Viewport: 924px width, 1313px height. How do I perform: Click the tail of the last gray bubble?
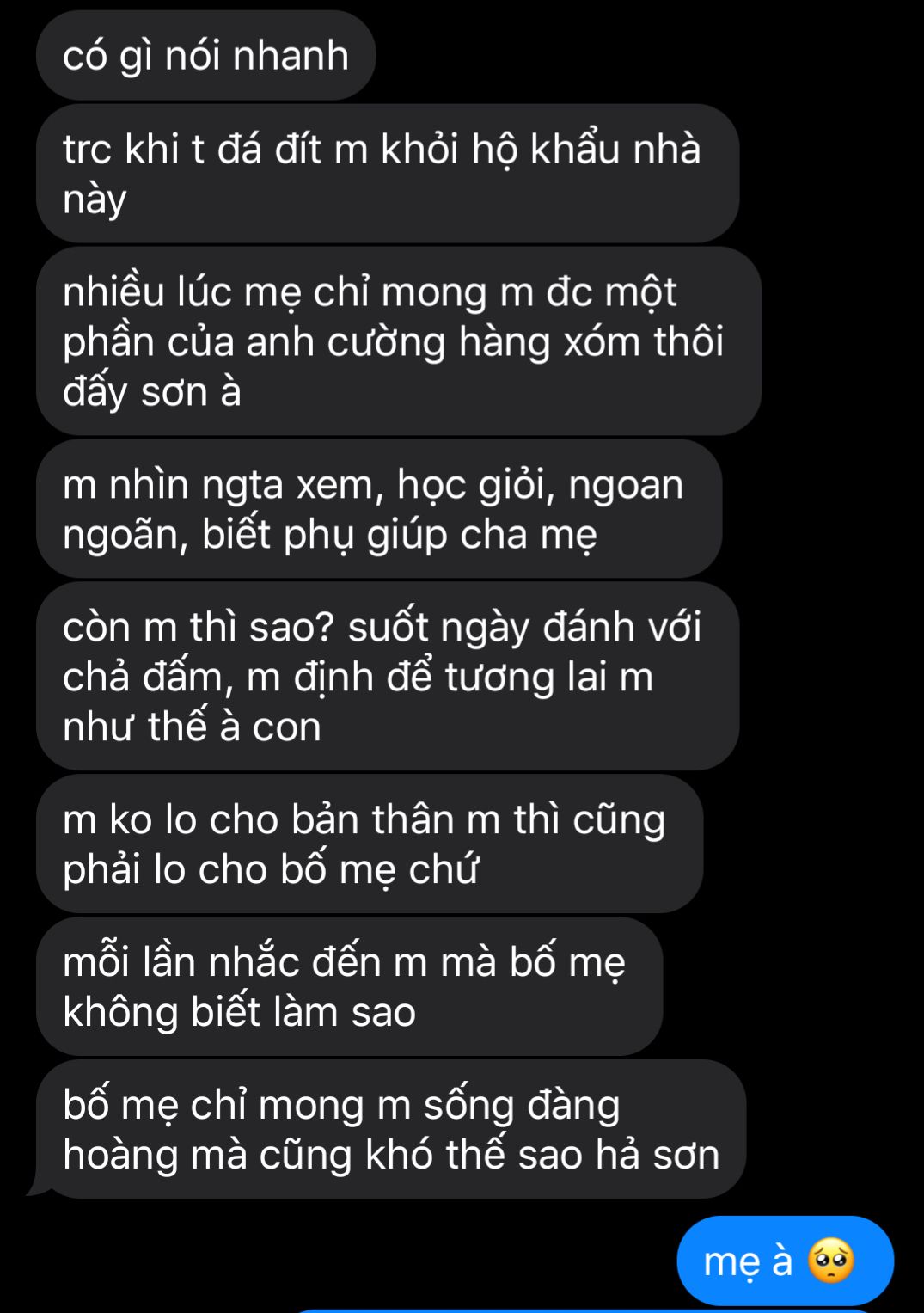click(x=39, y=1187)
